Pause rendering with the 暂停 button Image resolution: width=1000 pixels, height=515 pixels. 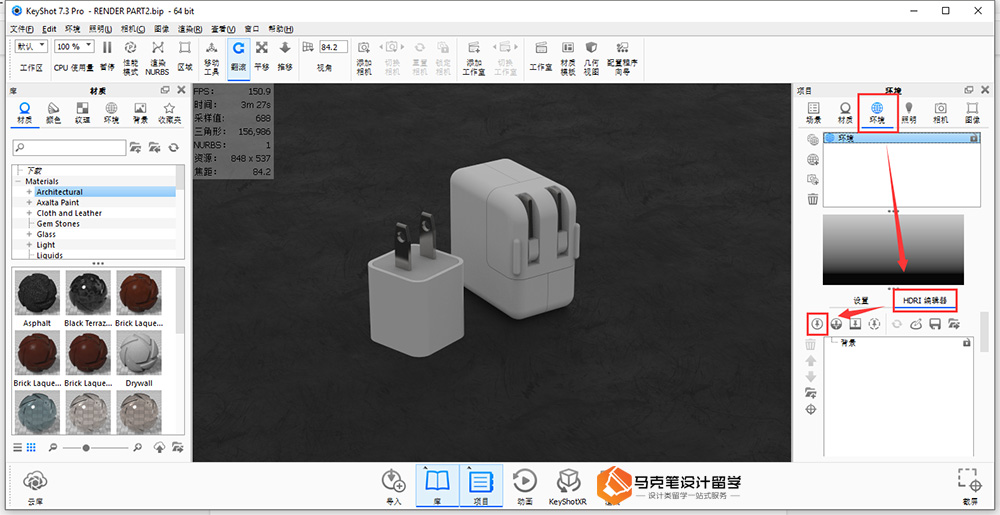click(107, 55)
